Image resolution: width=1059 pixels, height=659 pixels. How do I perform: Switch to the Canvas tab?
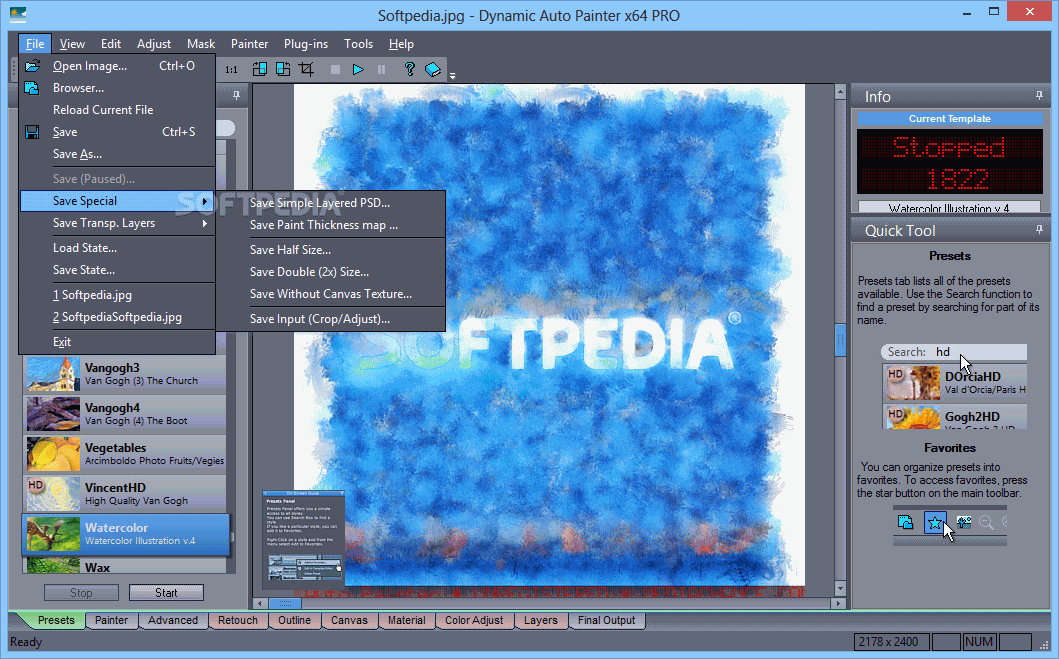point(349,620)
